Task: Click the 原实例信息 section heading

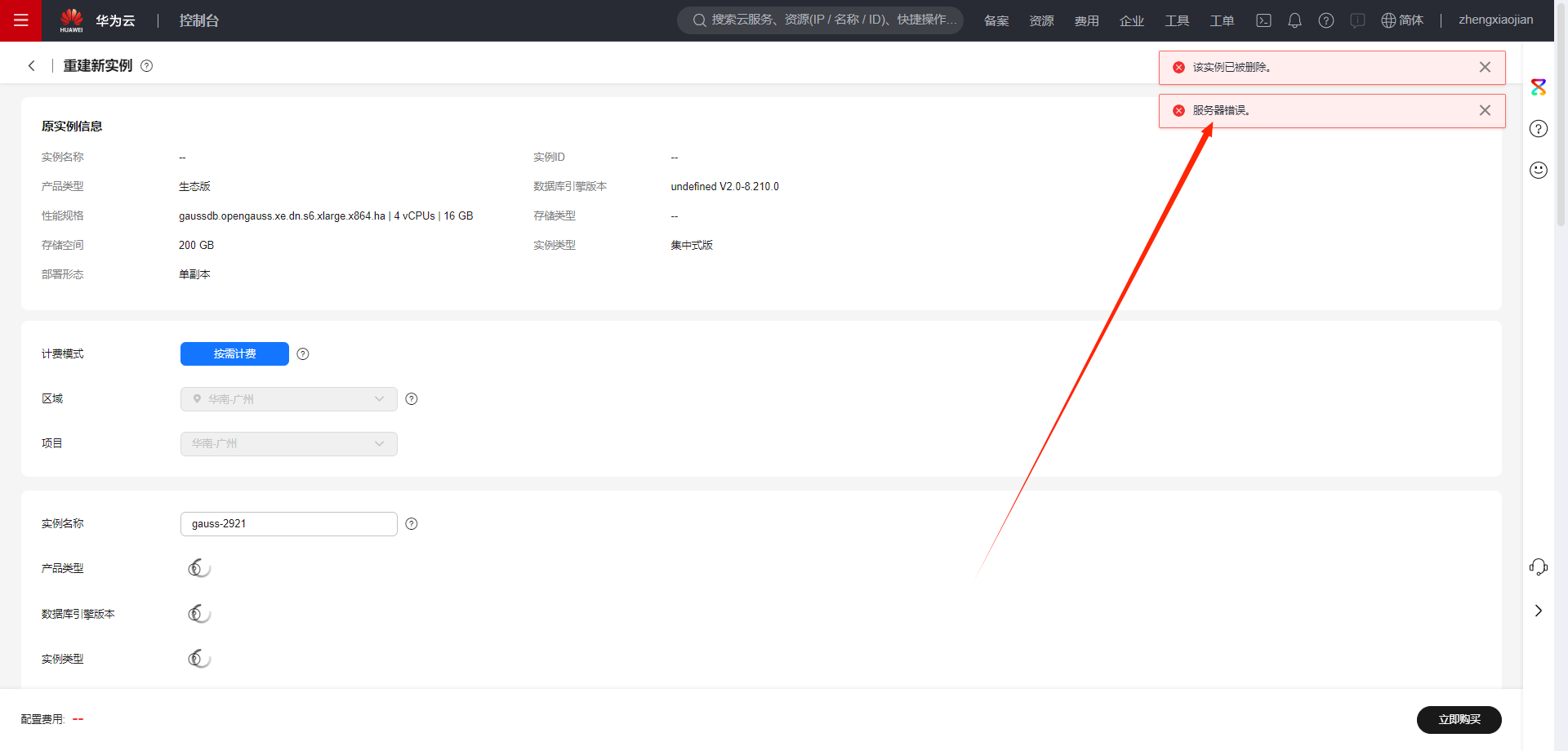Action: pos(72,127)
